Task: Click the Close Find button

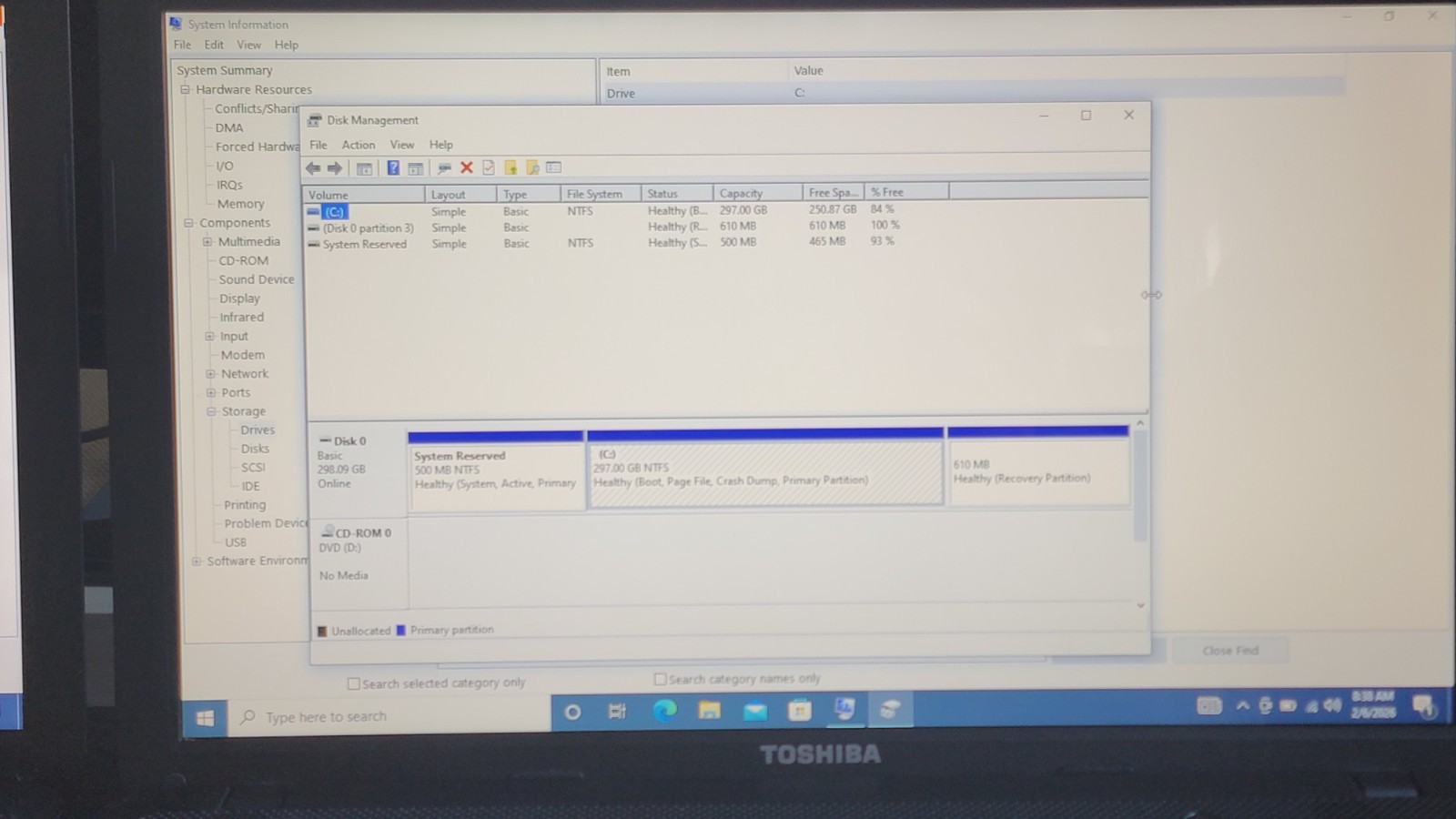Action: (1230, 651)
